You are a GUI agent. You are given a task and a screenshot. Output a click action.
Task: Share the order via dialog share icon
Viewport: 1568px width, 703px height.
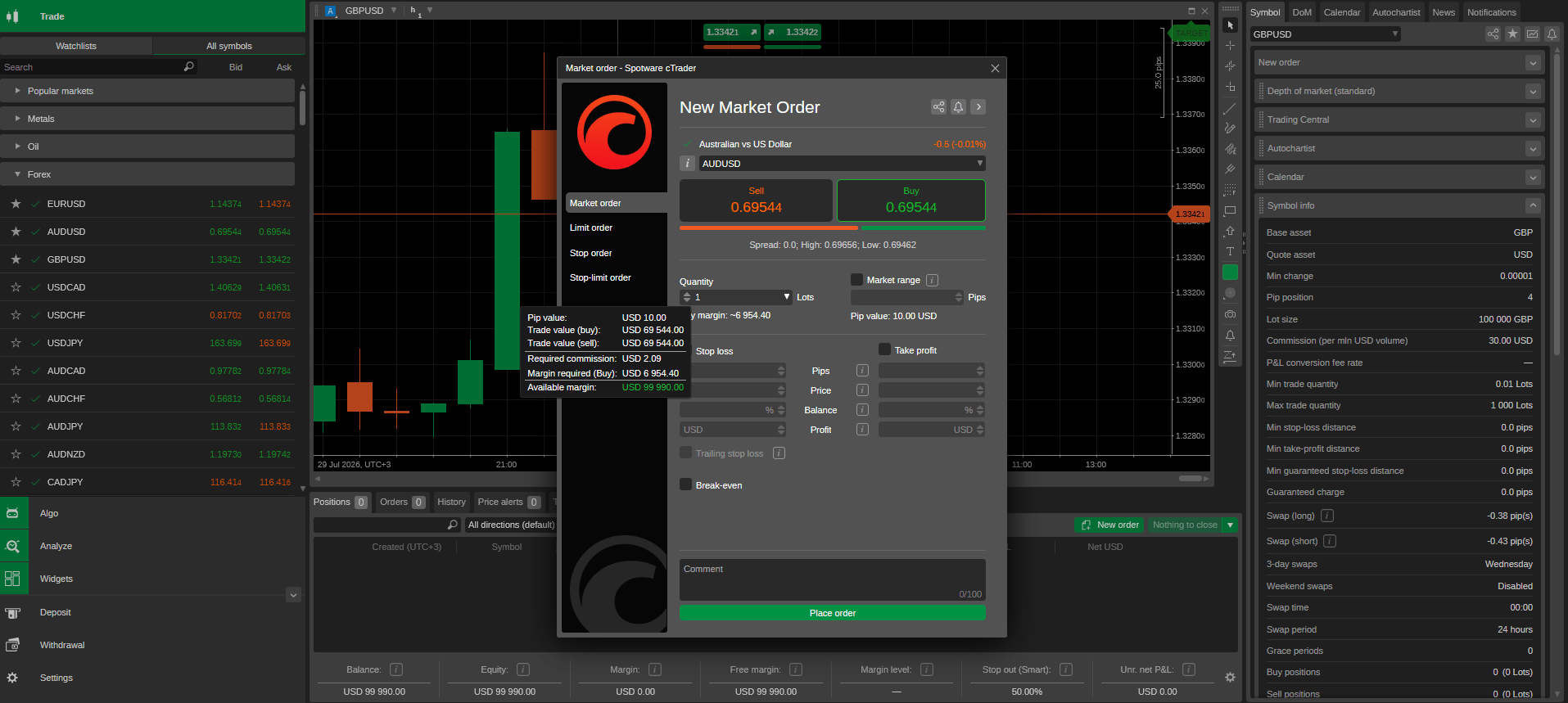938,106
